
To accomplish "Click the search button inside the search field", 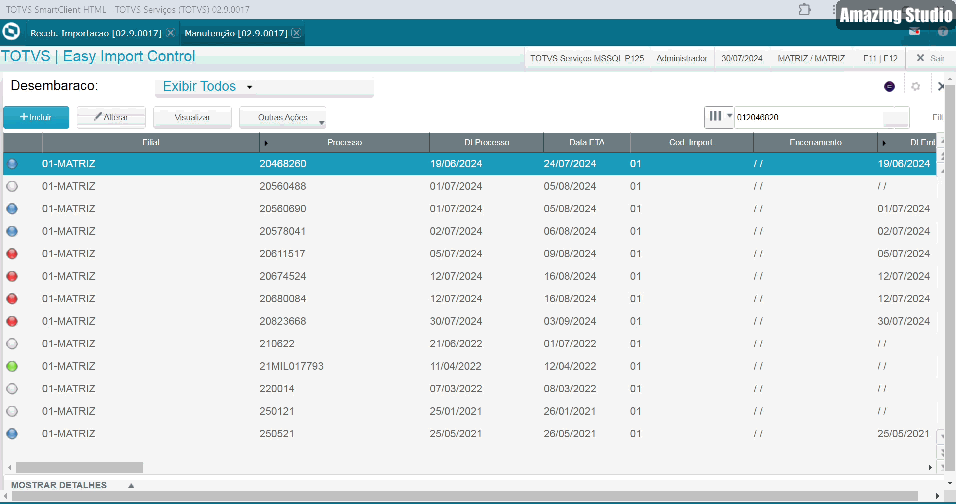I will tap(896, 117).
